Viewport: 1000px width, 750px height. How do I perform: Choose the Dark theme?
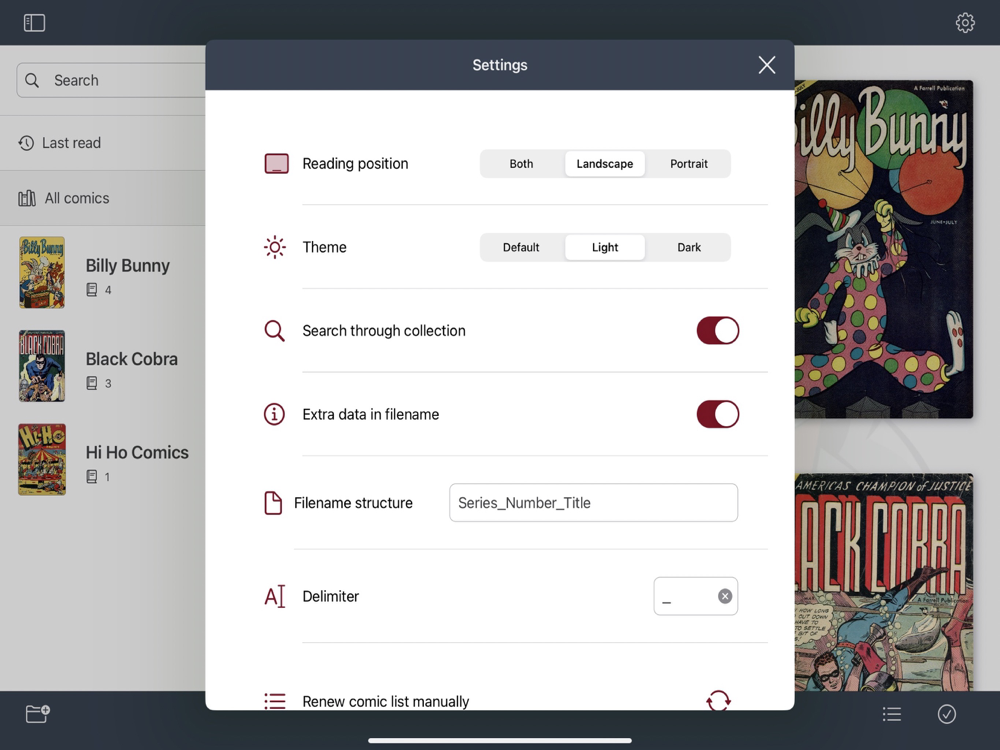(689, 247)
